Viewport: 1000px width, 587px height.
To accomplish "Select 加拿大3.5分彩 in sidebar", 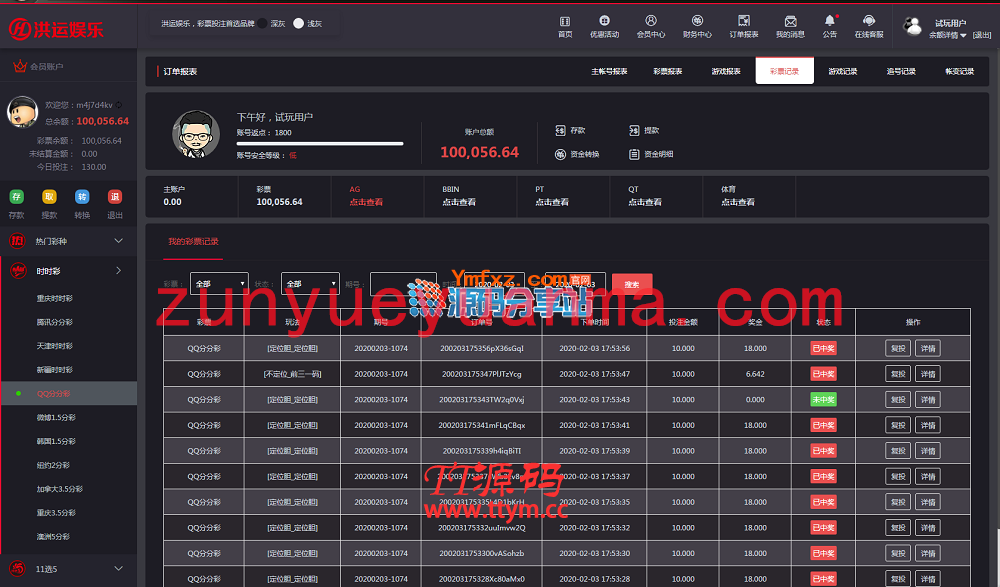I will click(60, 489).
